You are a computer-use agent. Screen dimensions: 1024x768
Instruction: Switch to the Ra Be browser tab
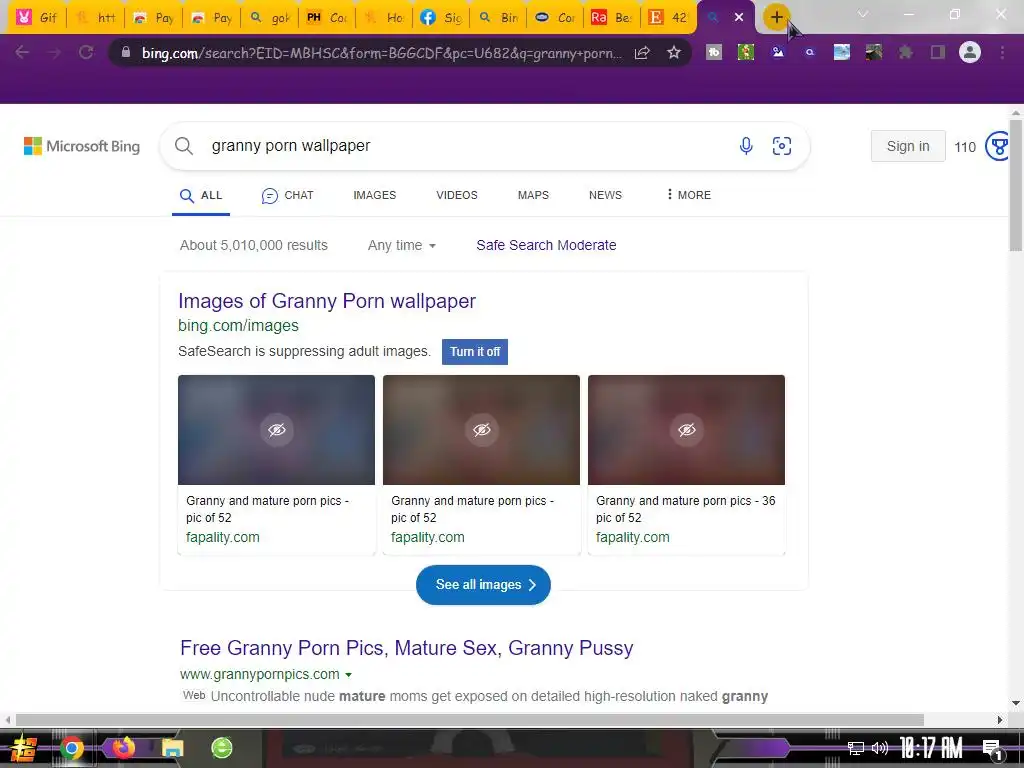click(612, 18)
